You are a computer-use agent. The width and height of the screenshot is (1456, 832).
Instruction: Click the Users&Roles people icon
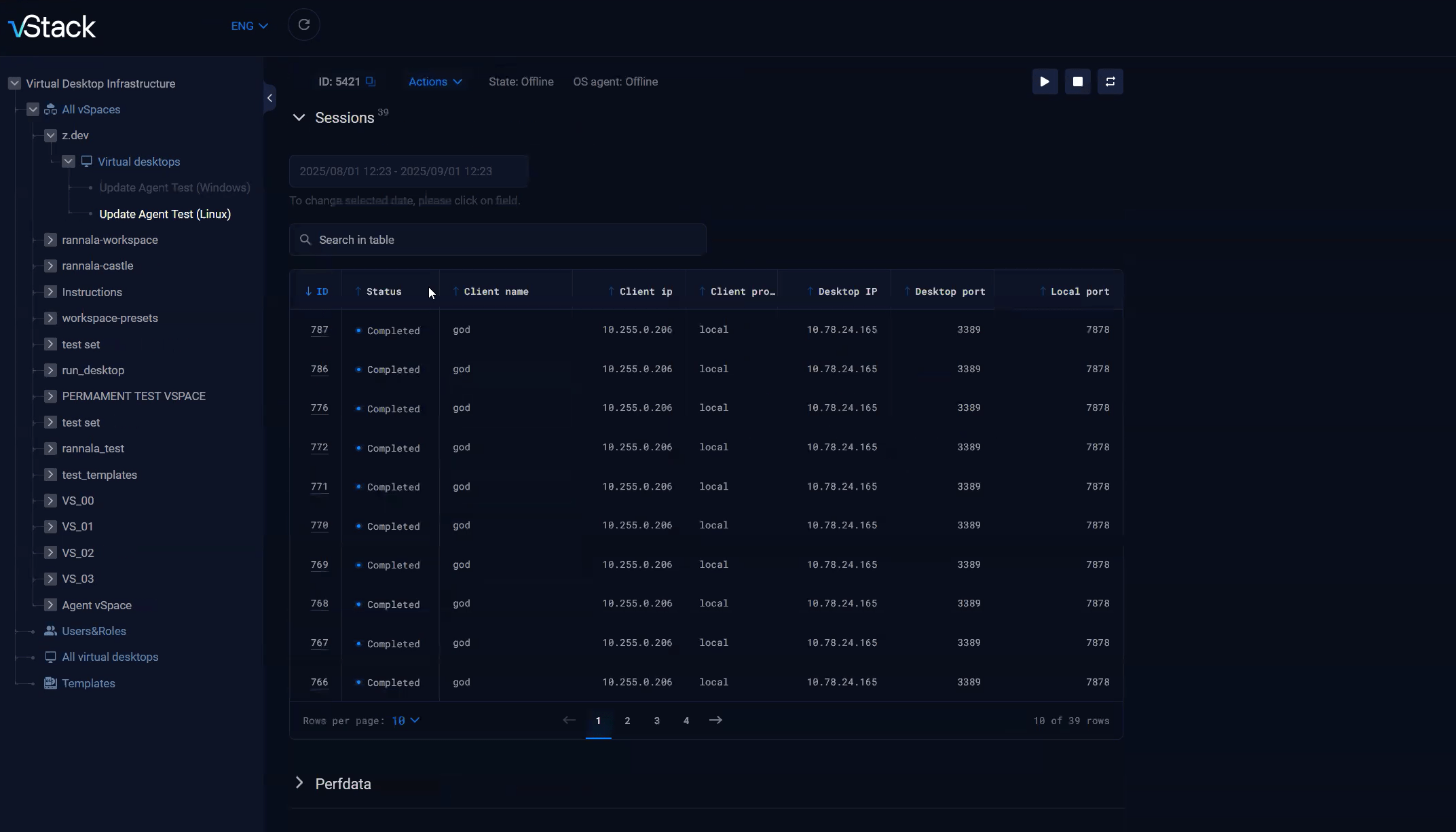point(50,631)
